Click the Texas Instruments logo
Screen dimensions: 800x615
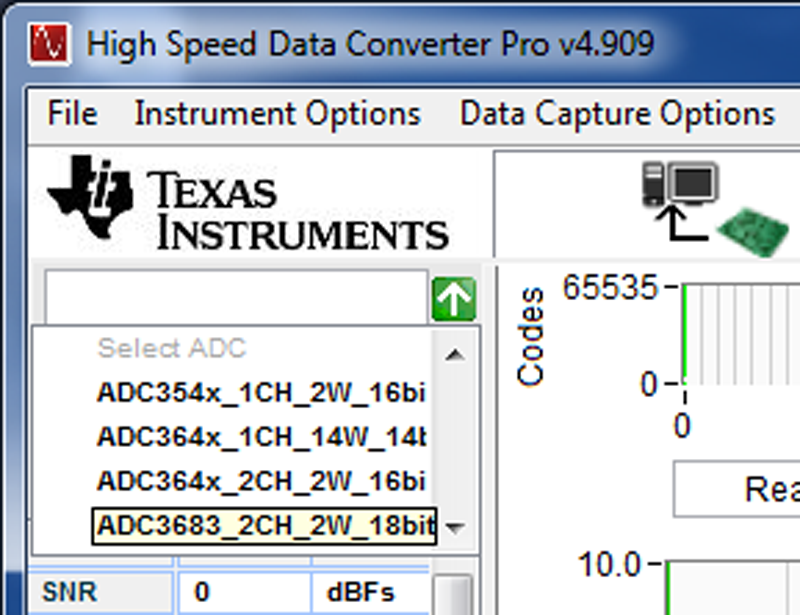tap(247, 208)
